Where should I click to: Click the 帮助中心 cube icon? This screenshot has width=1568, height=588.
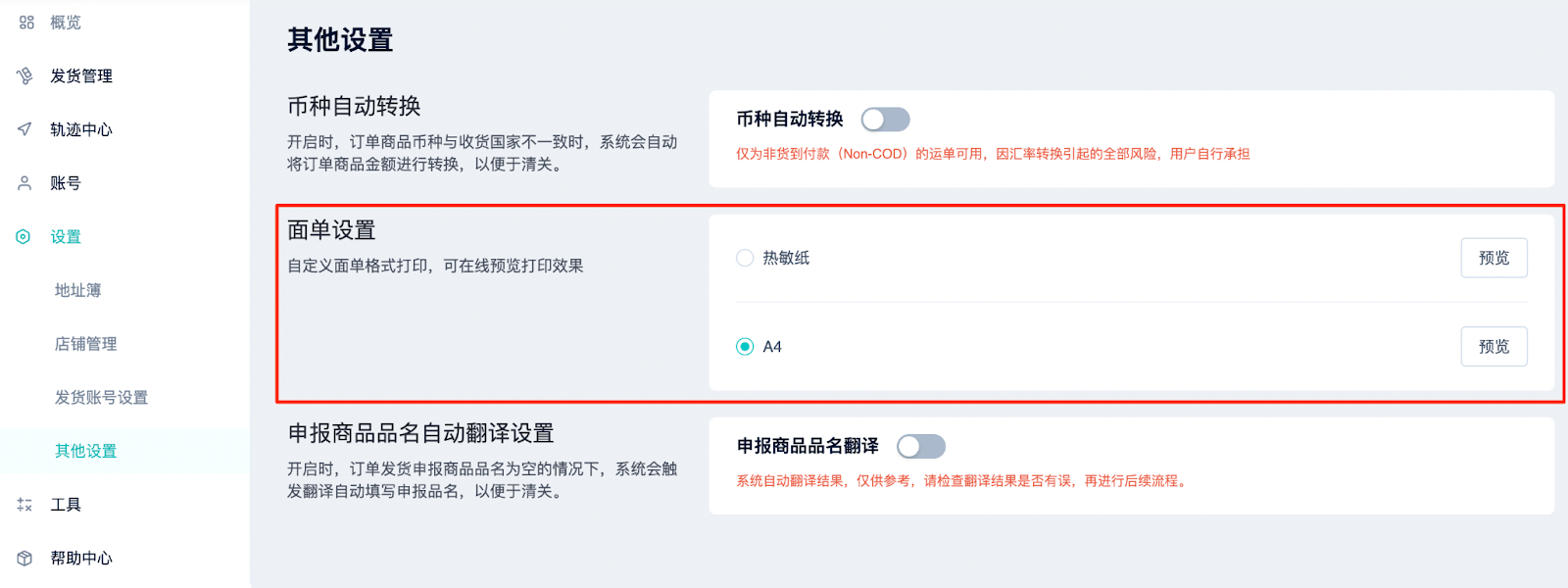(25, 558)
